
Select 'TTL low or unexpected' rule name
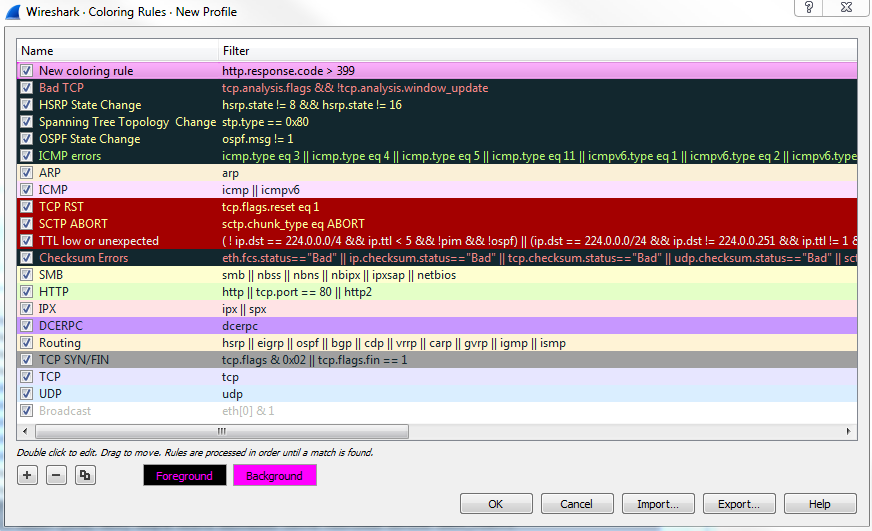pyautogui.click(x=99, y=241)
